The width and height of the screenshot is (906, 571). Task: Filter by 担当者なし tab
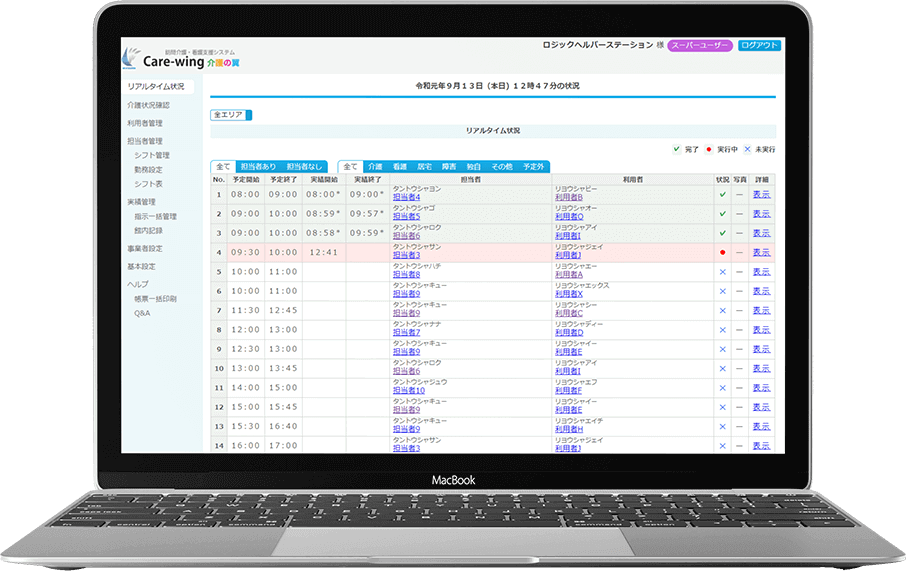304,166
